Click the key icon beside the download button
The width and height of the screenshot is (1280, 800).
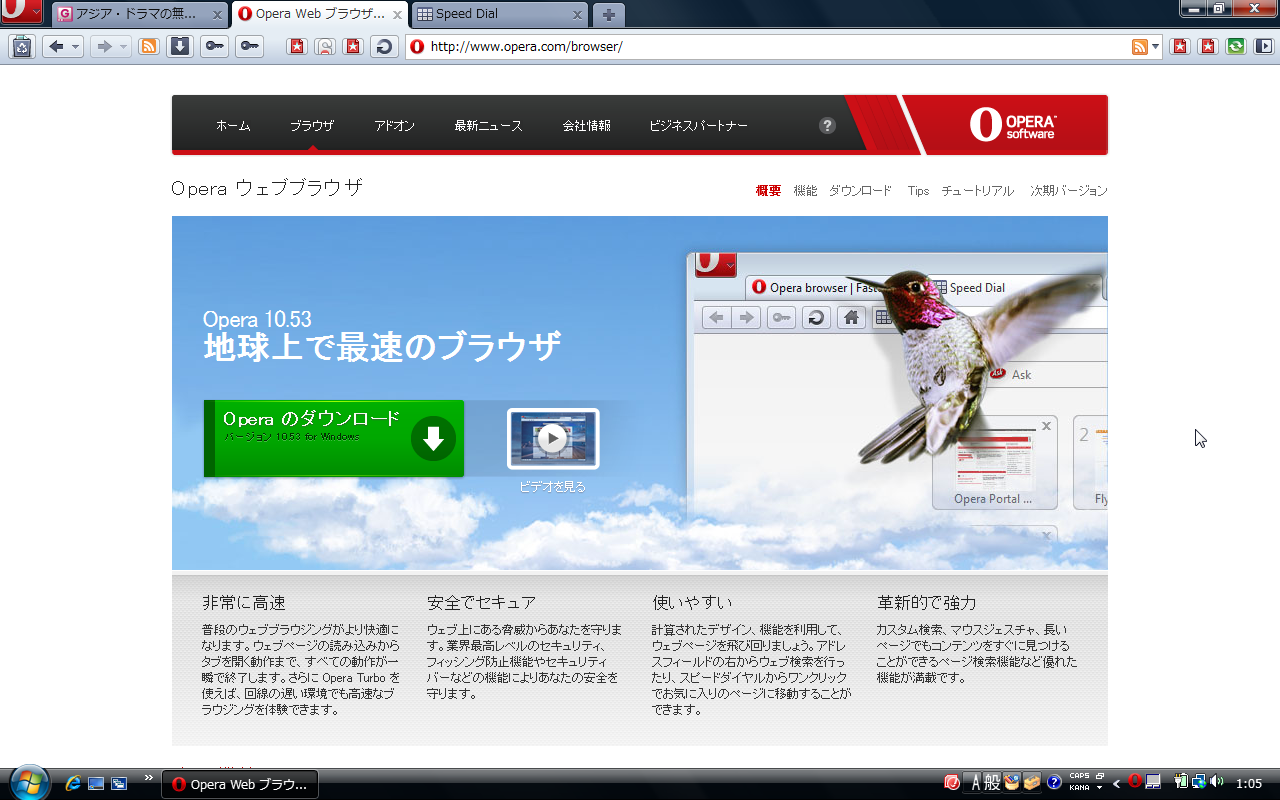[x=214, y=46]
